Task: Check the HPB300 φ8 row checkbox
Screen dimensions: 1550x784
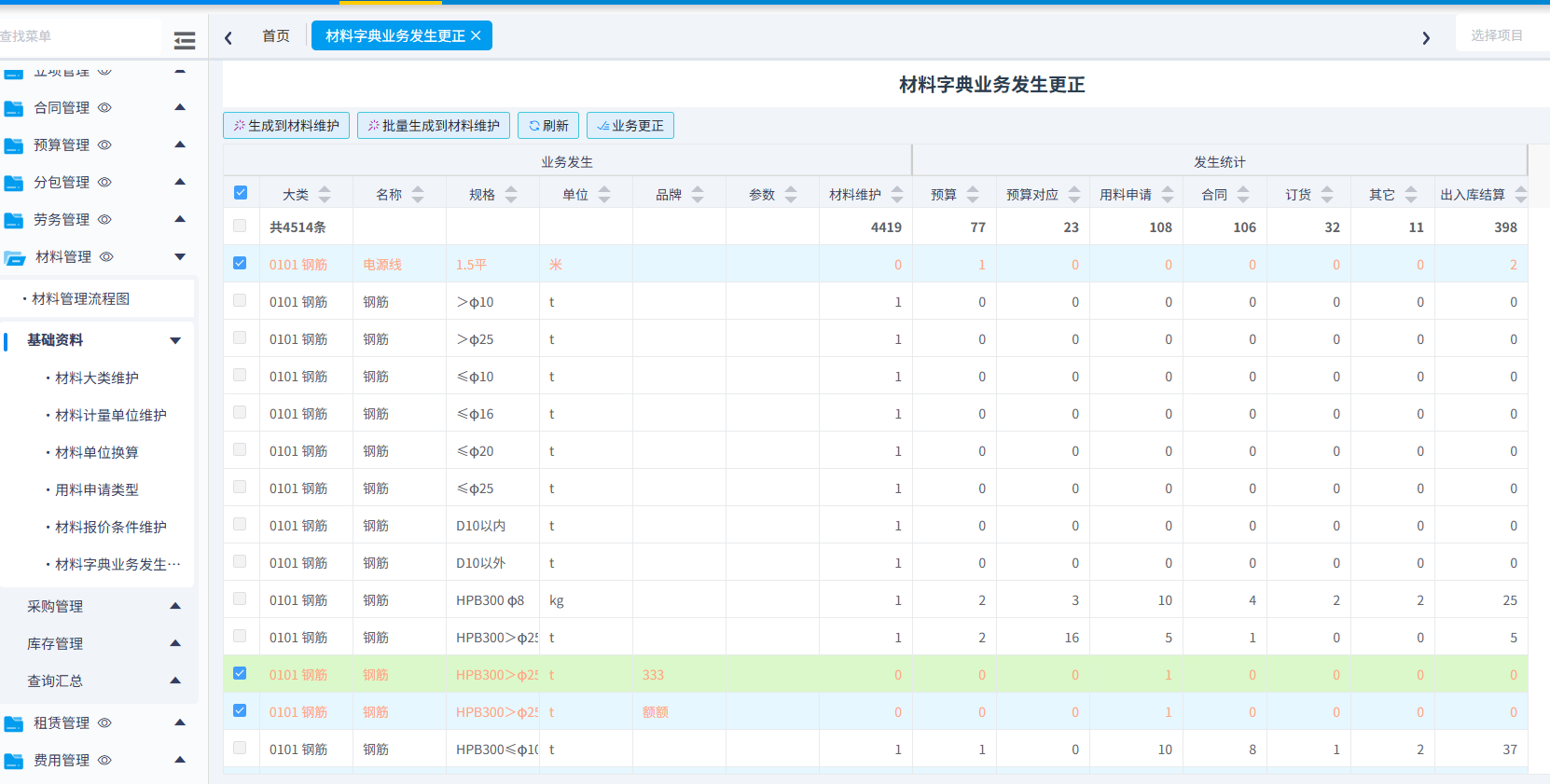Action: click(240, 598)
